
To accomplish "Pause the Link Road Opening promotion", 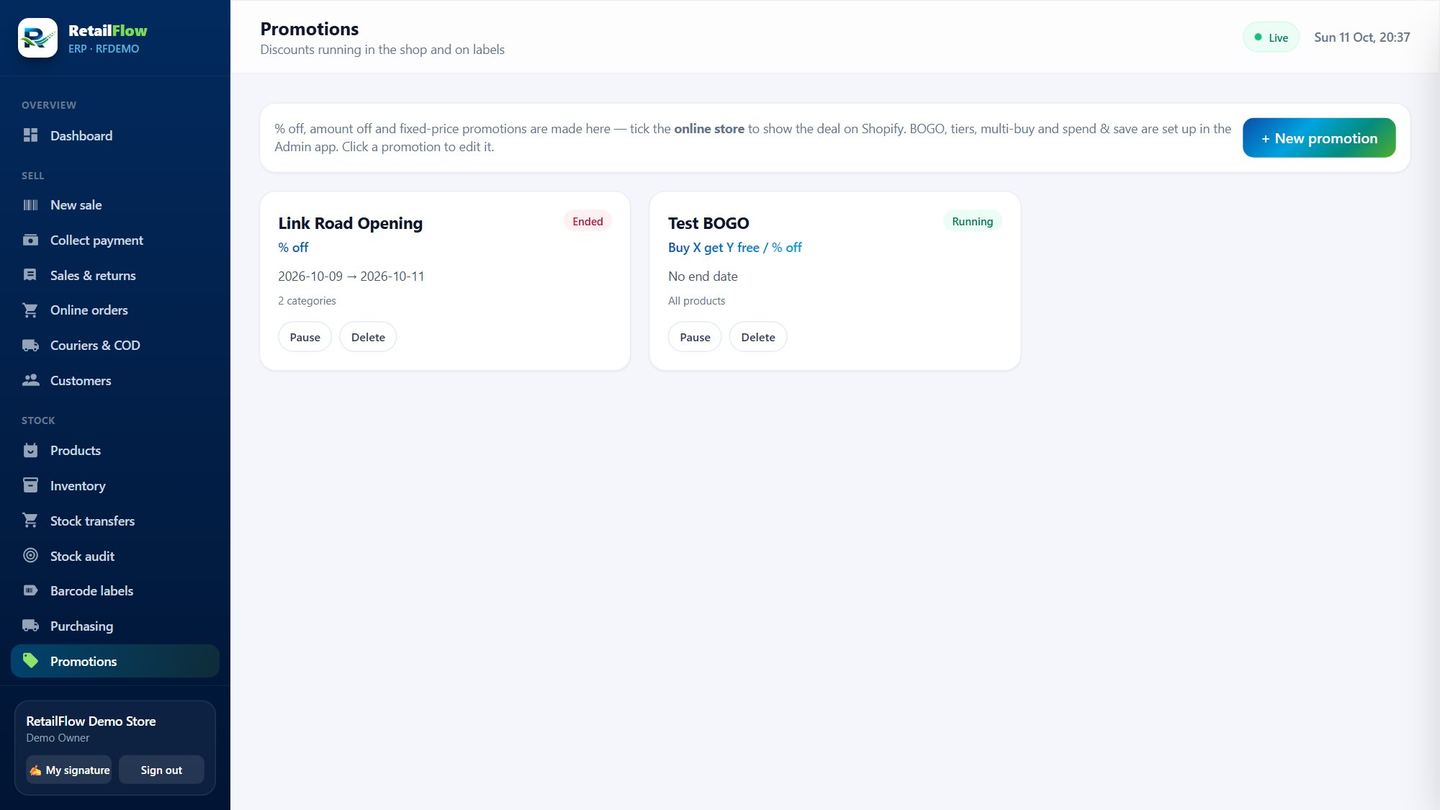I will click(x=305, y=337).
